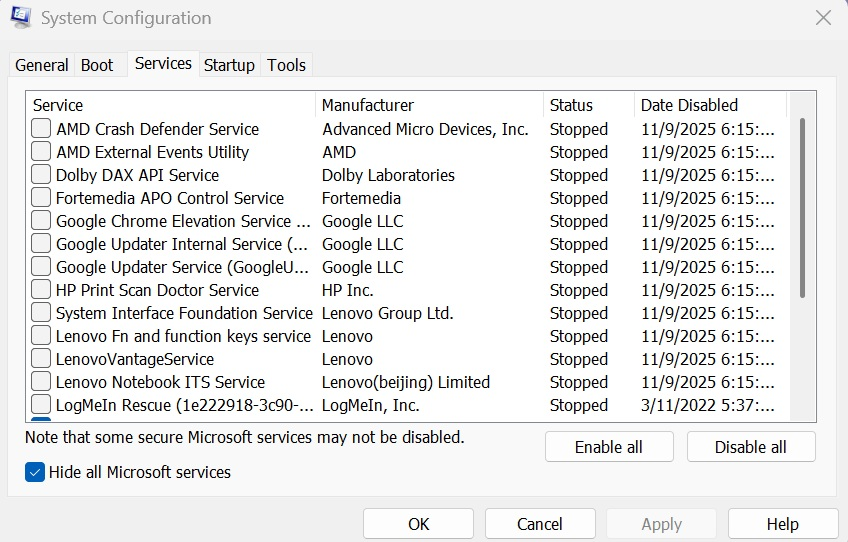Screen dimensions: 848x542
Task: Sort by the Status column header
Action: (x=589, y=105)
